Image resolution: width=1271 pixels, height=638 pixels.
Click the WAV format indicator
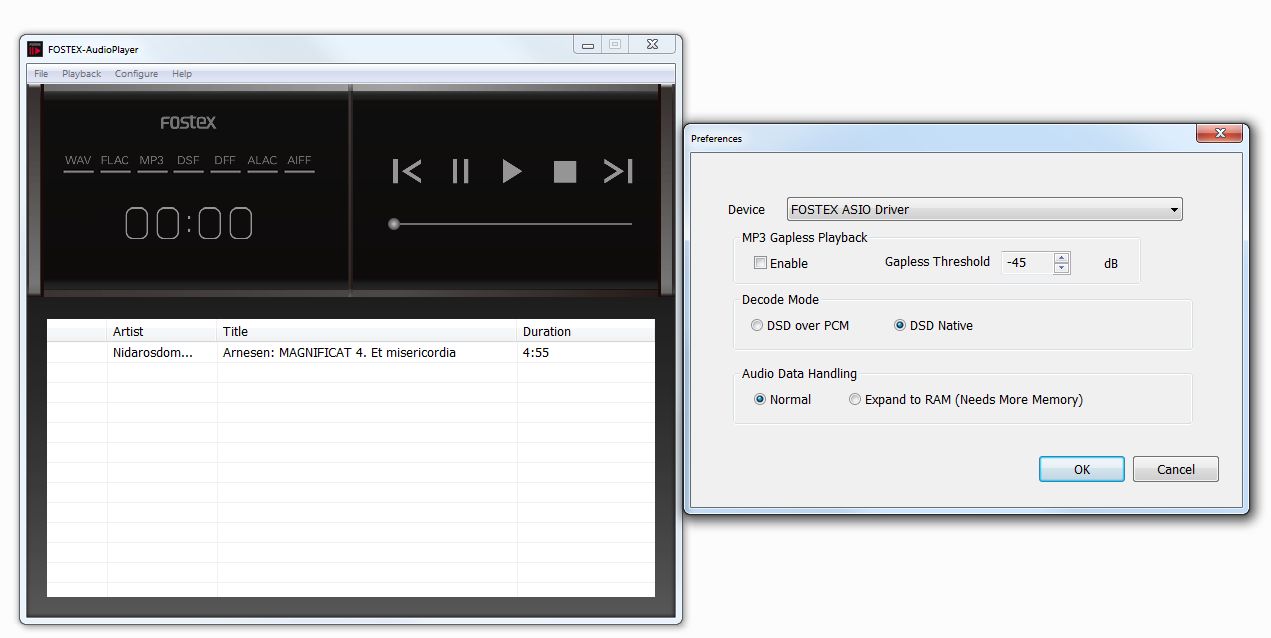pyautogui.click(x=78, y=161)
